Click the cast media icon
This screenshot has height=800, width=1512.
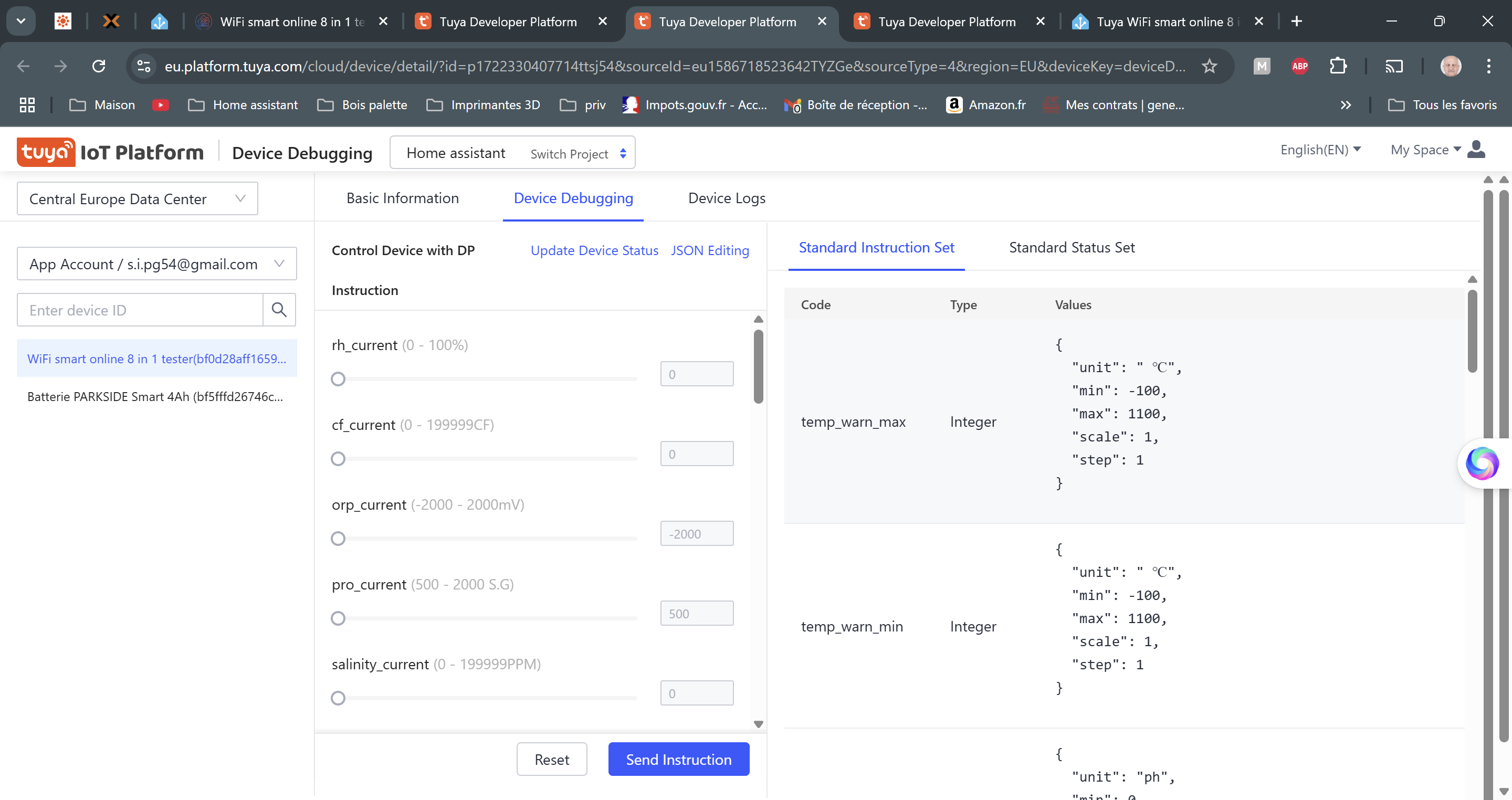point(1394,66)
